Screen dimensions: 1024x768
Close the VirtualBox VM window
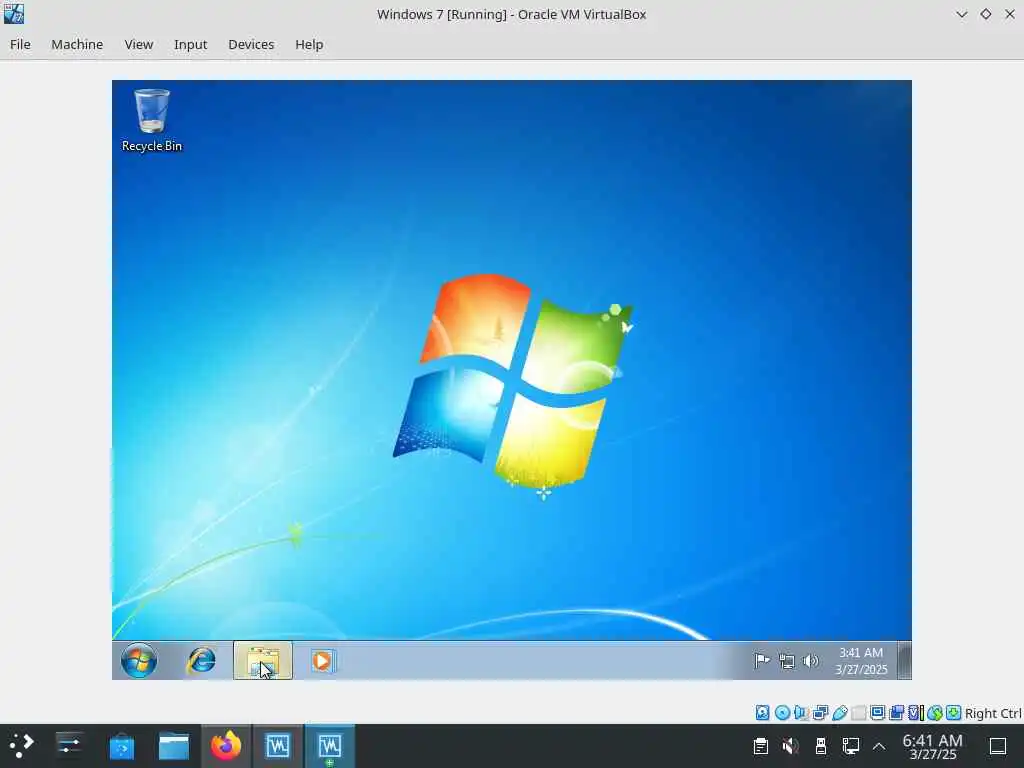point(1010,14)
